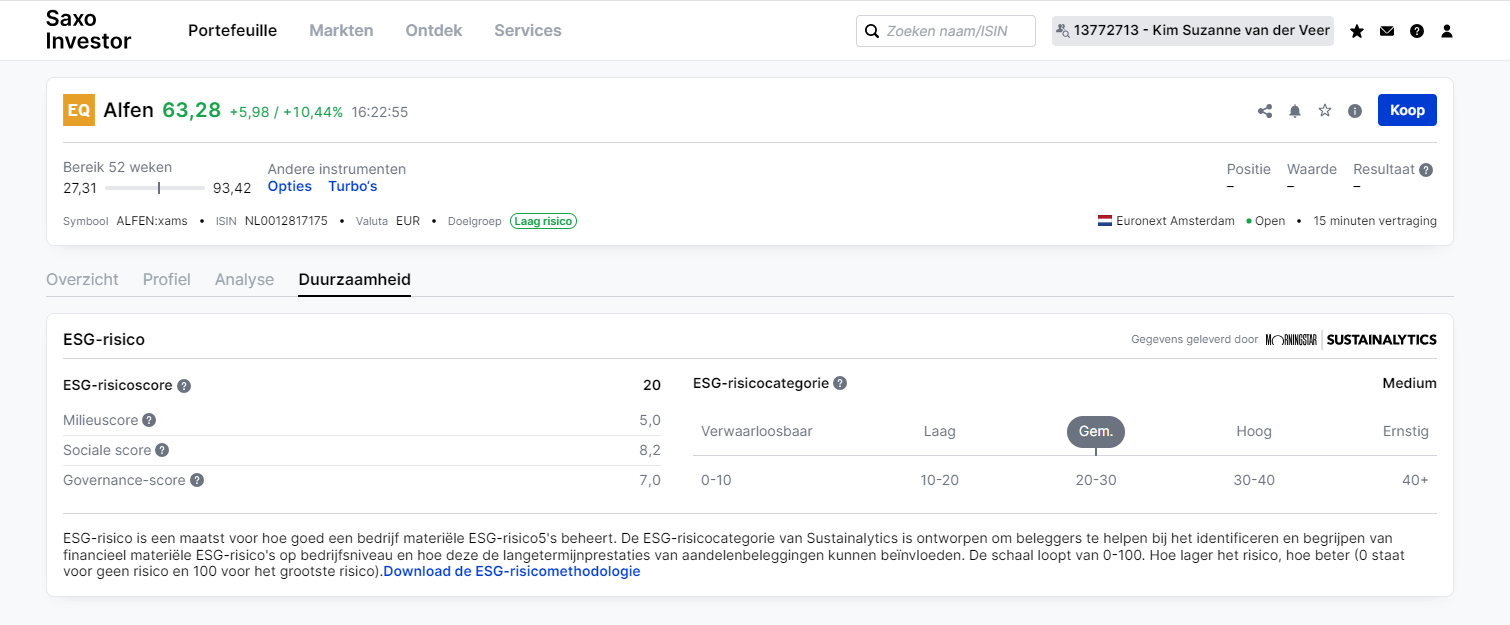Switch to the Overzicht tab
Image resolution: width=1510 pixels, height=625 pixels.
pos(82,279)
